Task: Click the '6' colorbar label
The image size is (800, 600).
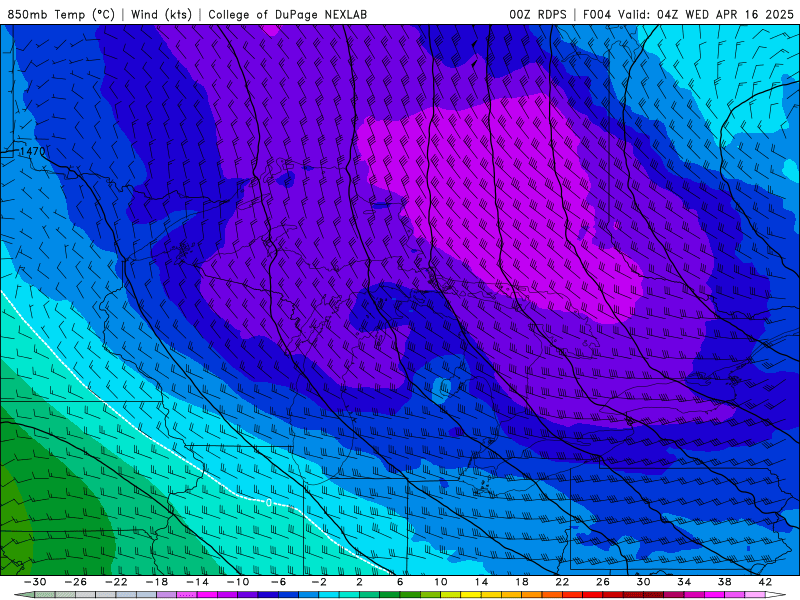Action: (400, 582)
